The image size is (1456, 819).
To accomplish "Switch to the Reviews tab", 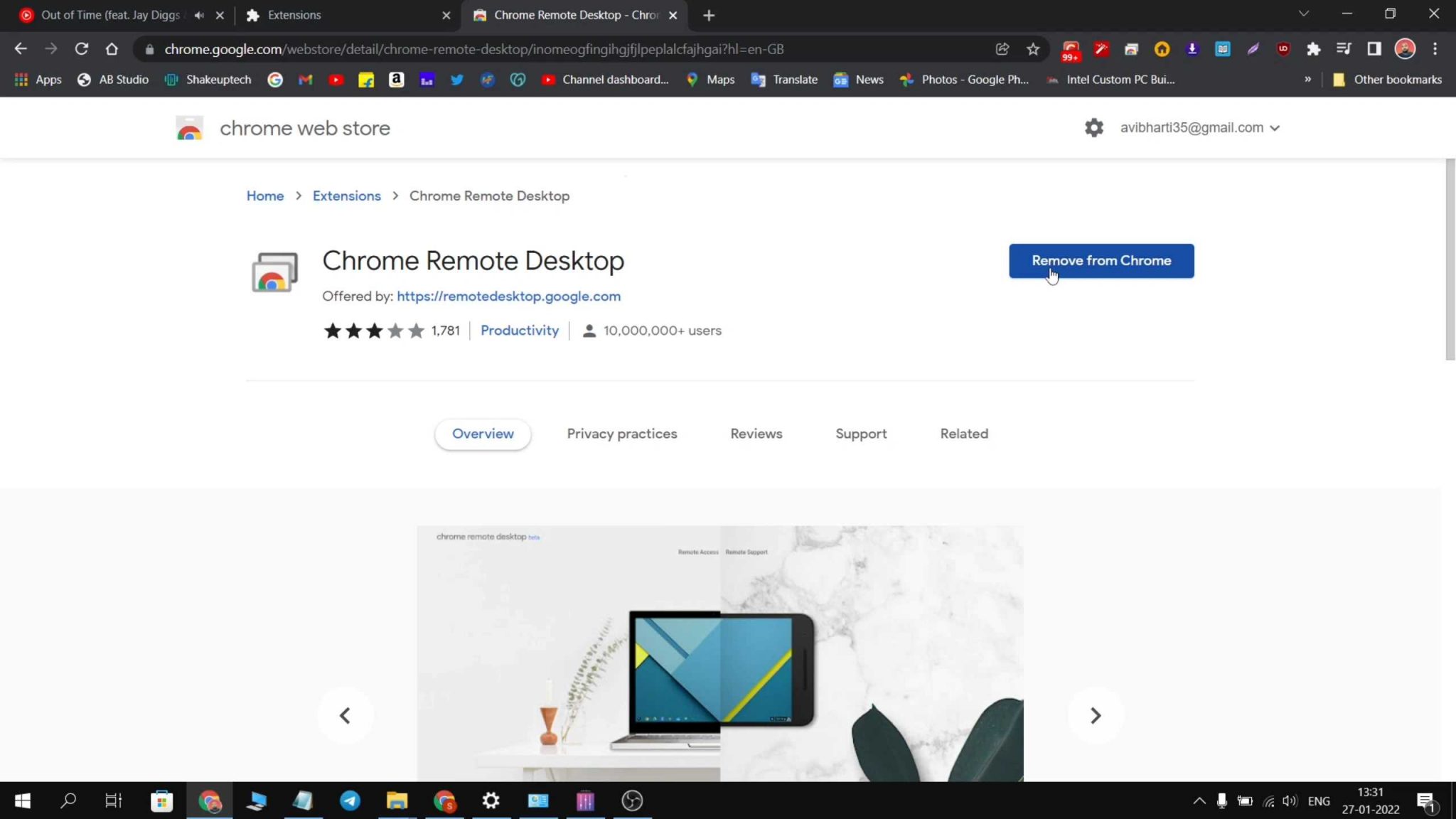I will coord(756,434).
